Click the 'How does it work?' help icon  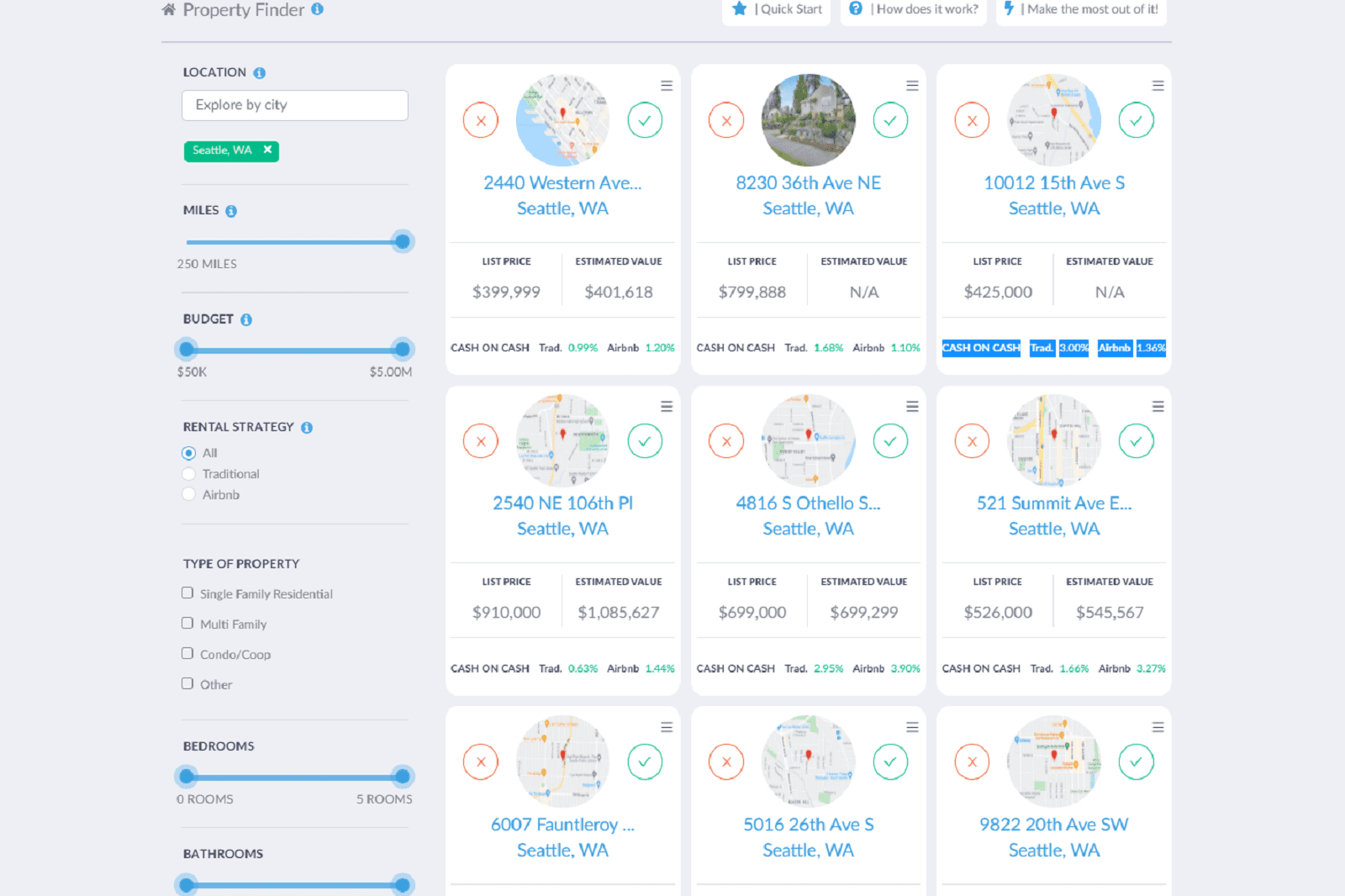click(855, 9)
